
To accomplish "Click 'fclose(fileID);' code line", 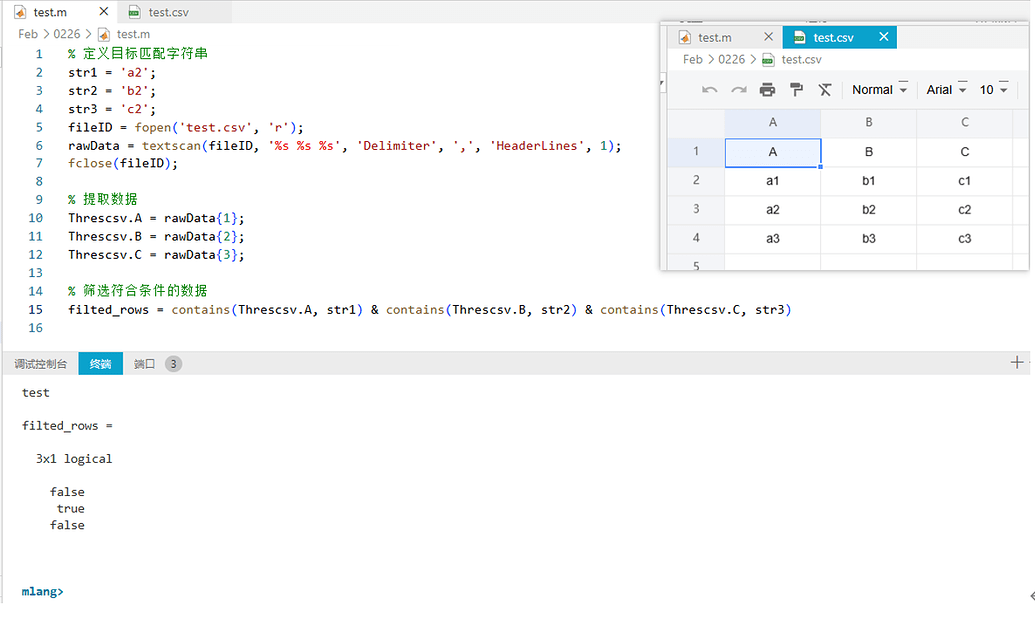I will click(x=123, y=163).
